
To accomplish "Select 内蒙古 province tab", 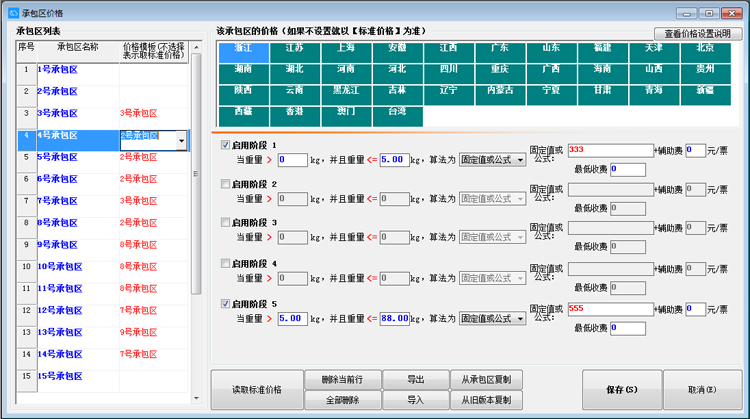I will (x=500, y=95).
